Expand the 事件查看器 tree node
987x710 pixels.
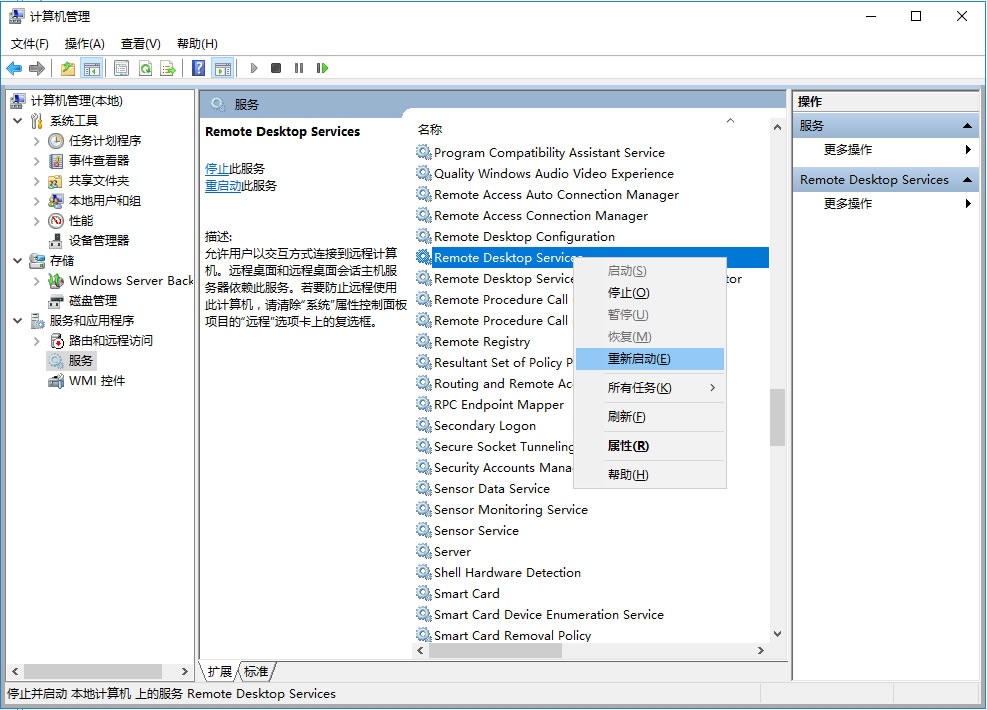(x=37, y=161)
